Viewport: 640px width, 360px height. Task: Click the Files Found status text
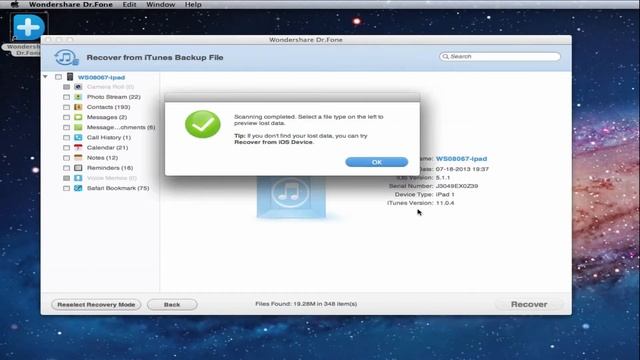pos(306,304)
